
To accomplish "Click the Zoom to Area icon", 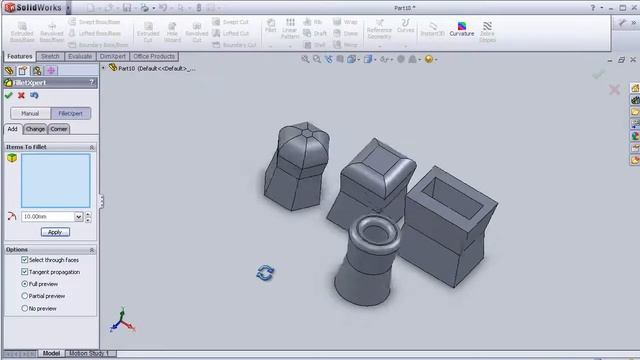I will click(x=317, y=59).
